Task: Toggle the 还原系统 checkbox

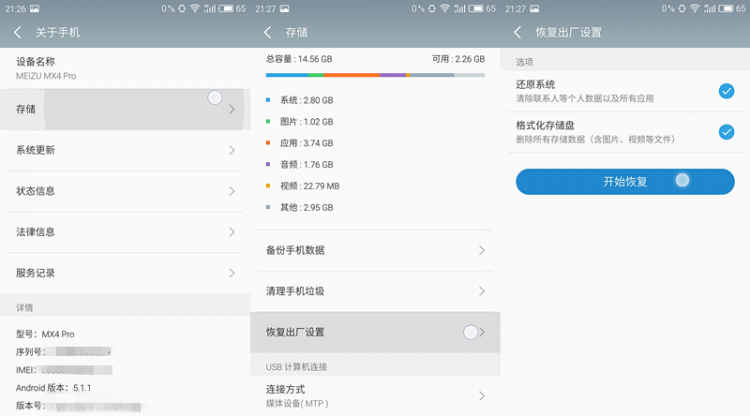Action: [x=726, y=91]
